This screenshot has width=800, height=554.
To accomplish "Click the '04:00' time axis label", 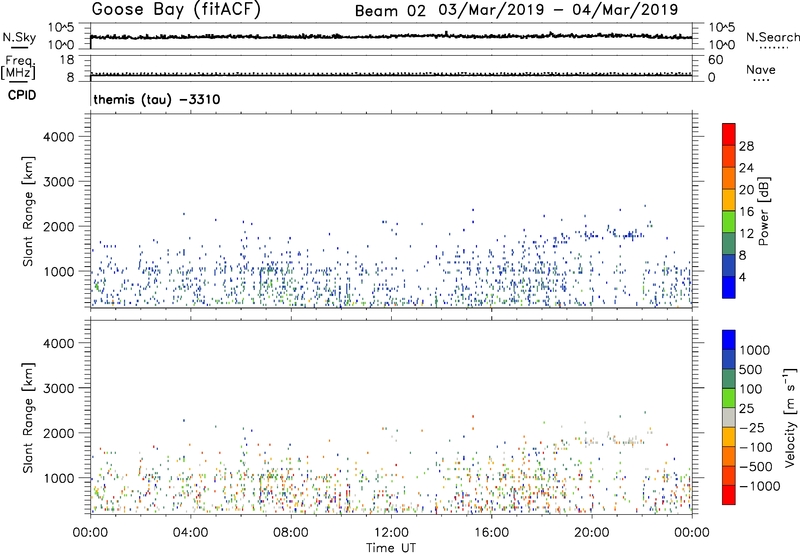I will coord(190,533).
